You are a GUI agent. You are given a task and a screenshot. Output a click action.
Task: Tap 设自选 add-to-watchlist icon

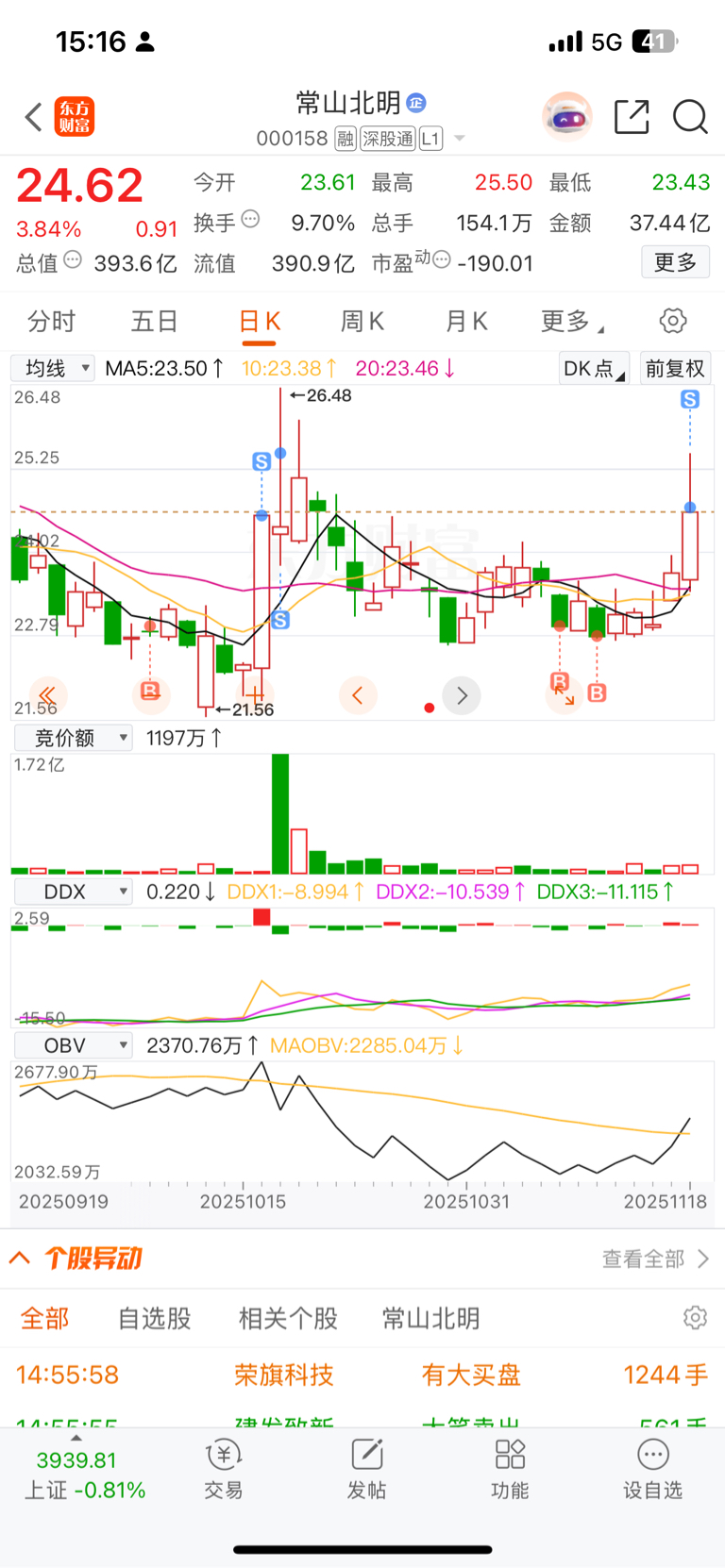point(652,1454)
